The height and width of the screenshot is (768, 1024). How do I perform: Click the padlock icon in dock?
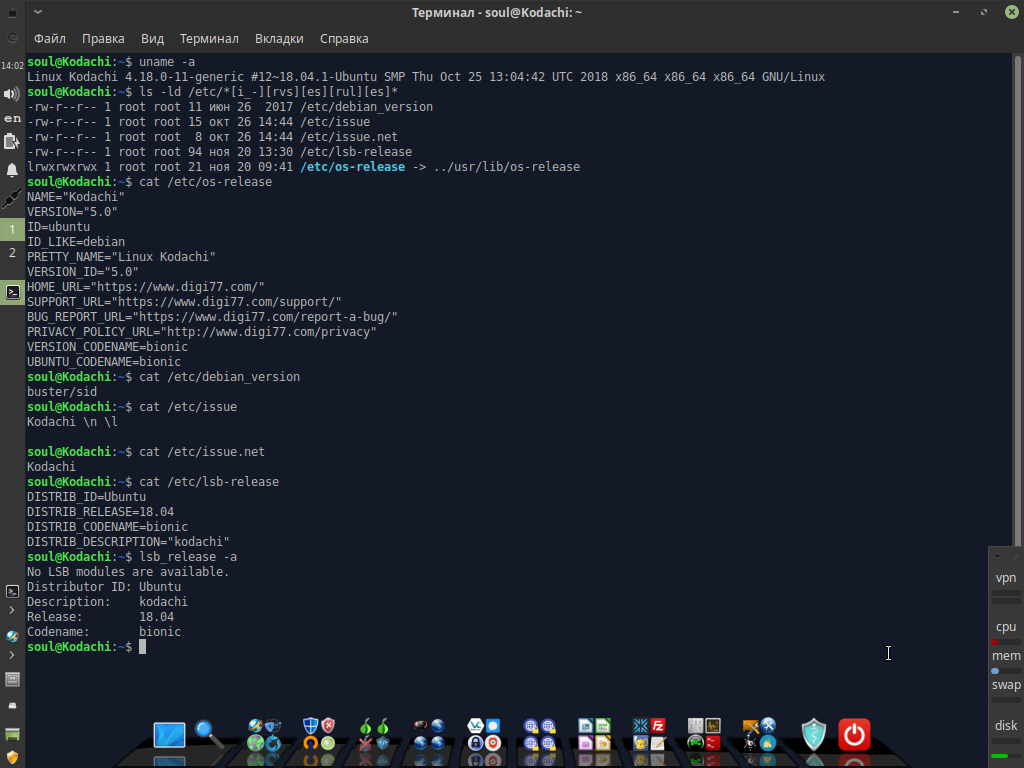[475, 743]
